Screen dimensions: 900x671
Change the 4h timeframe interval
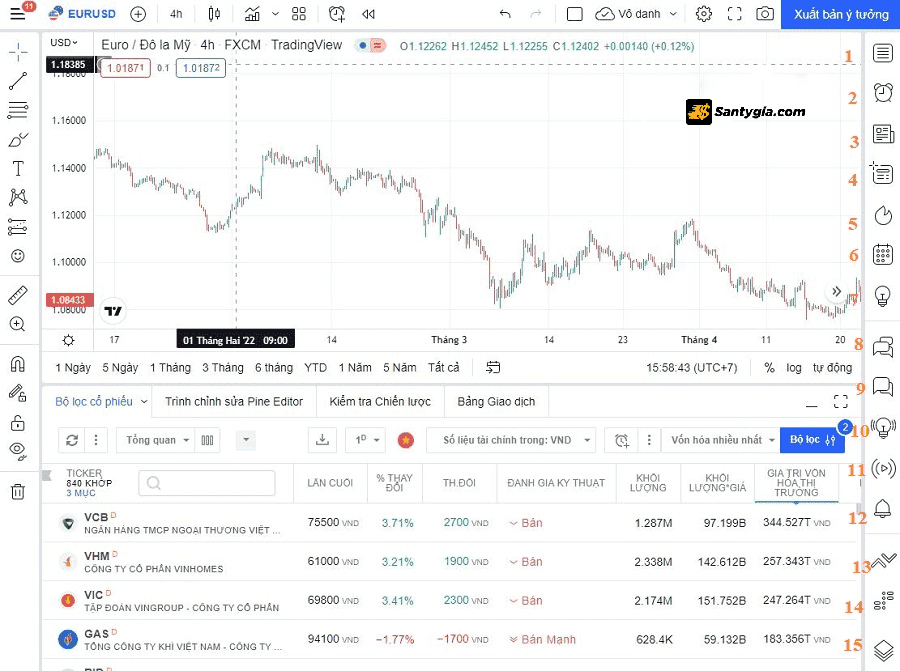coord(176,14)
